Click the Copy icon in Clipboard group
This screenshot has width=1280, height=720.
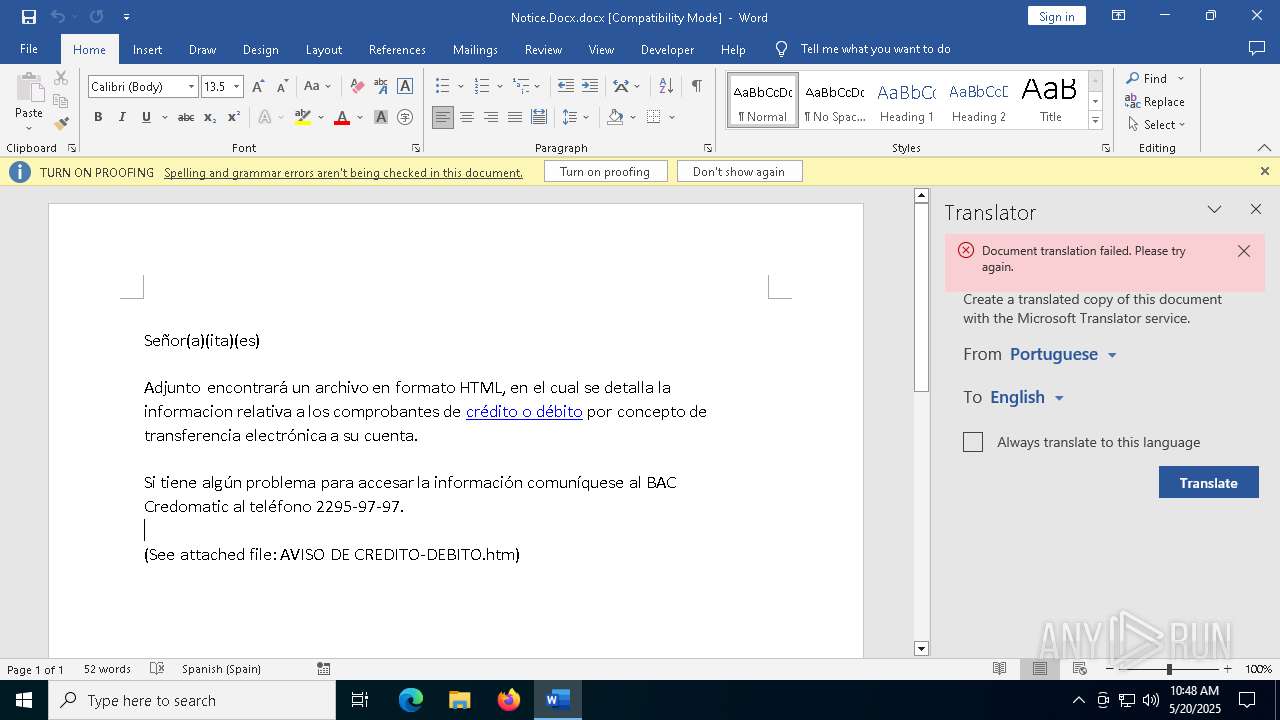tap(61, 101)
